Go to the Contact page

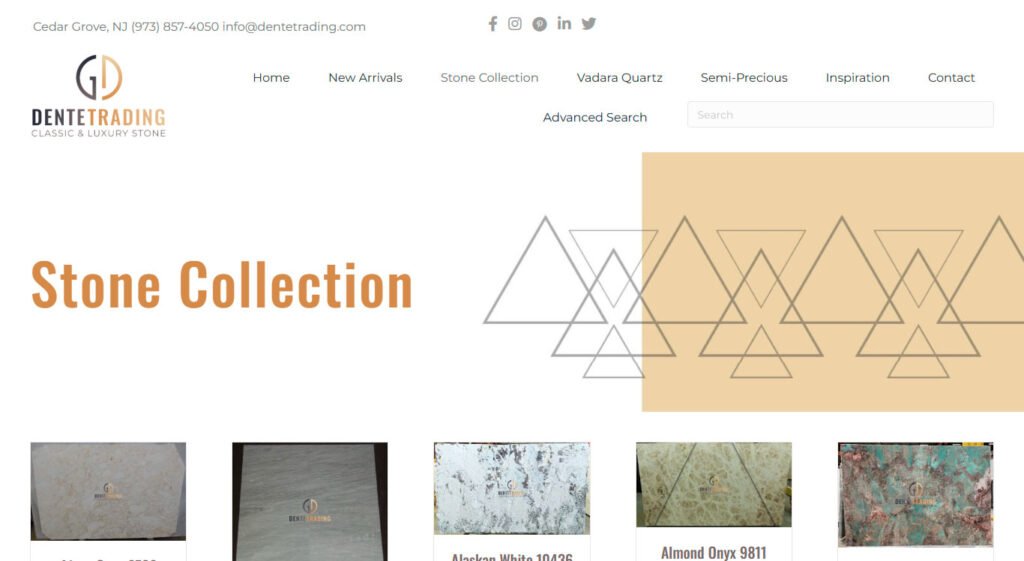[x=951, y=78]
